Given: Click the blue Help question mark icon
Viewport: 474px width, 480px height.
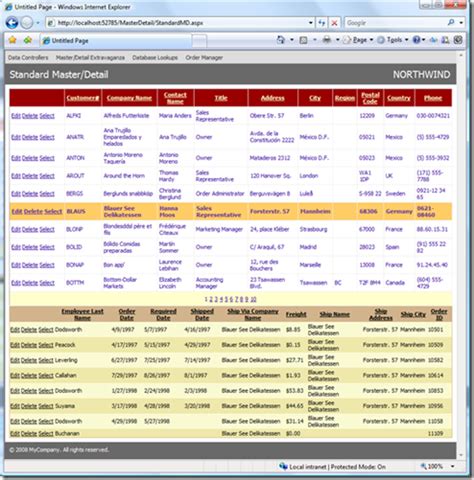Looking at the screenshot, I should [416, 40].
